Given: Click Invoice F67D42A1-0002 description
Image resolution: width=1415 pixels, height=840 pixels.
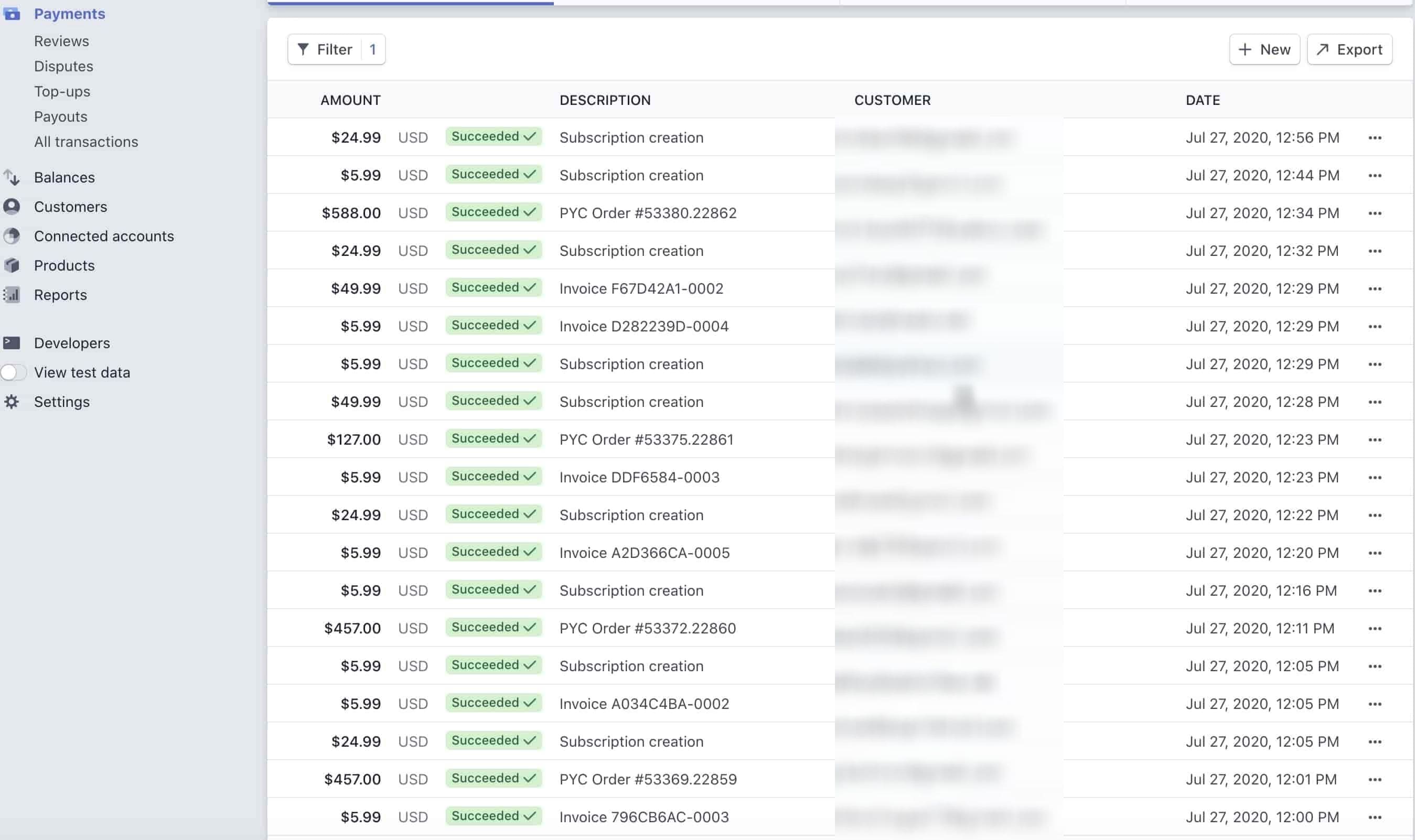Looking at the screenshot, I should coord(641,289).
